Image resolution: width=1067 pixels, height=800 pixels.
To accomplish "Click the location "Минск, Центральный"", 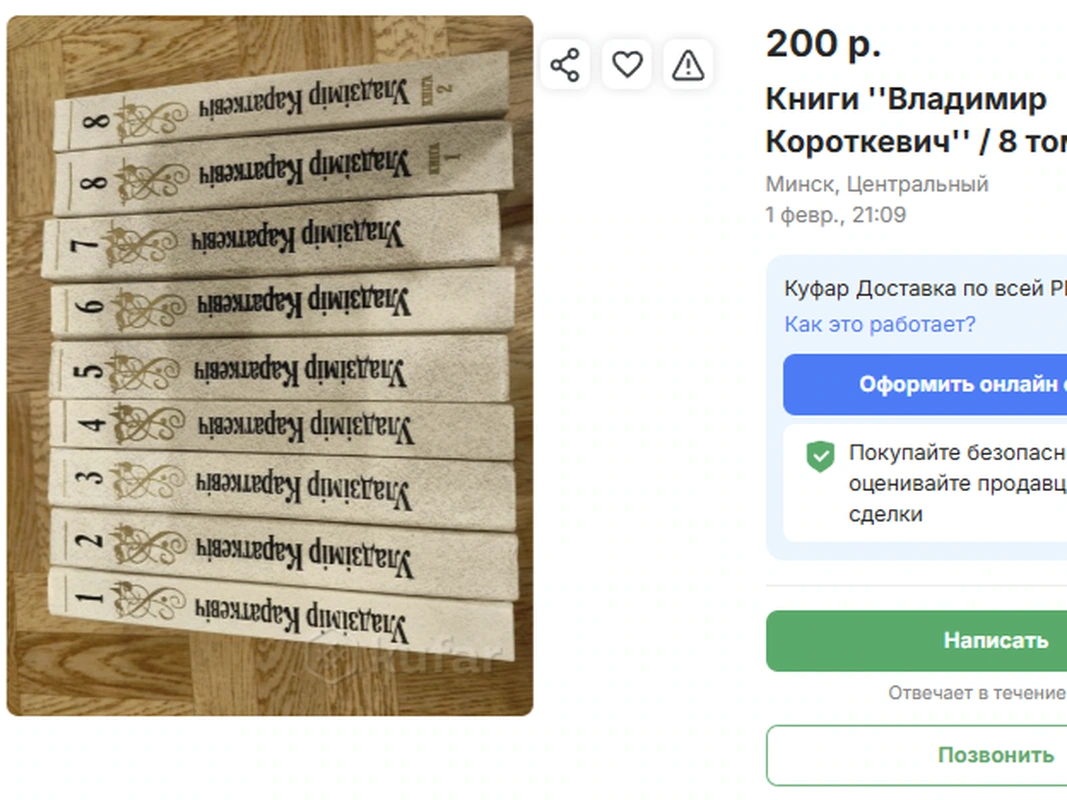I will click(x=877, y=184).
